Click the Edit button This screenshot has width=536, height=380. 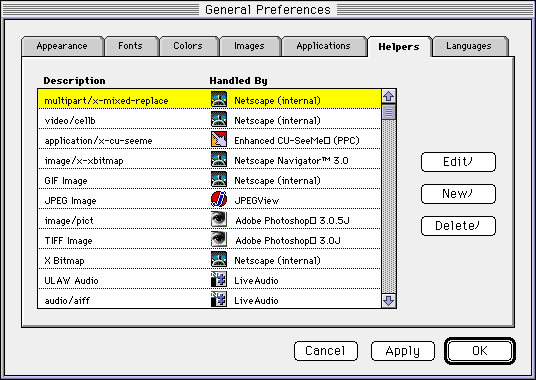pos(458,162)
